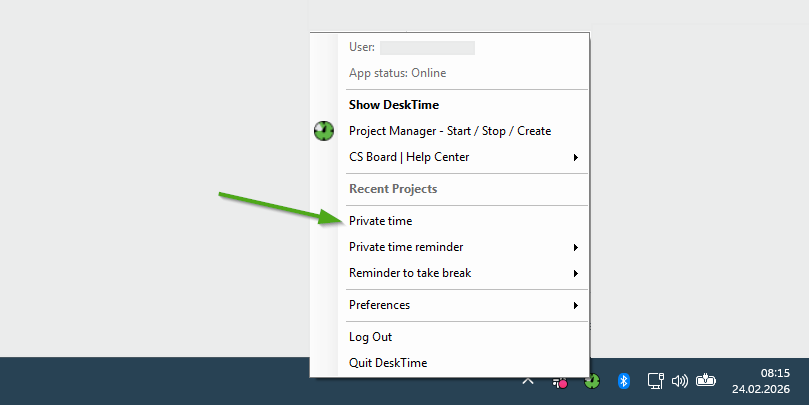Expand the Preferences submenu arrow

[x=575, y=305]
